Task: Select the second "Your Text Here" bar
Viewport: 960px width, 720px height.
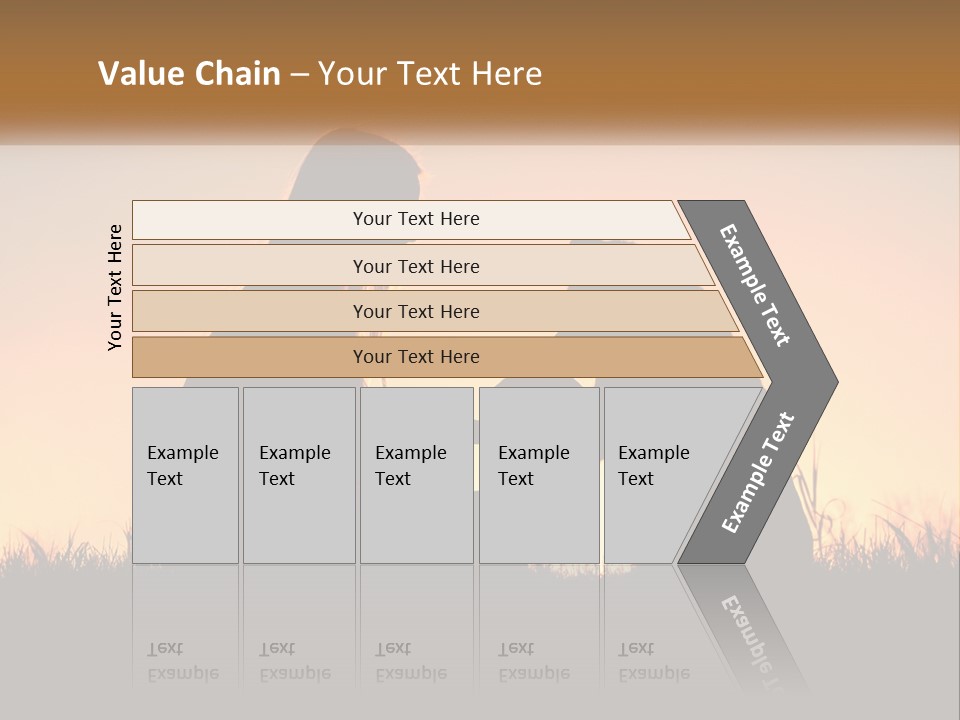Action: [415, 266]
